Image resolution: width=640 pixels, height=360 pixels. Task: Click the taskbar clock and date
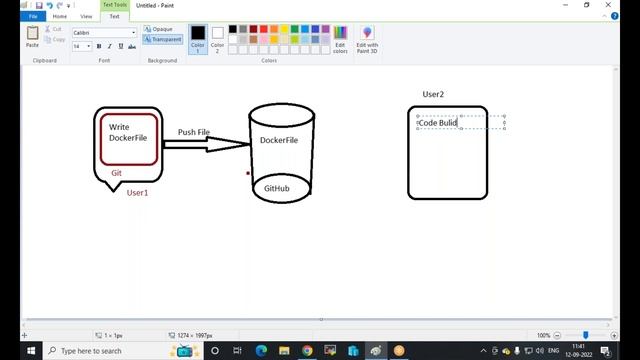pos(578,351)
